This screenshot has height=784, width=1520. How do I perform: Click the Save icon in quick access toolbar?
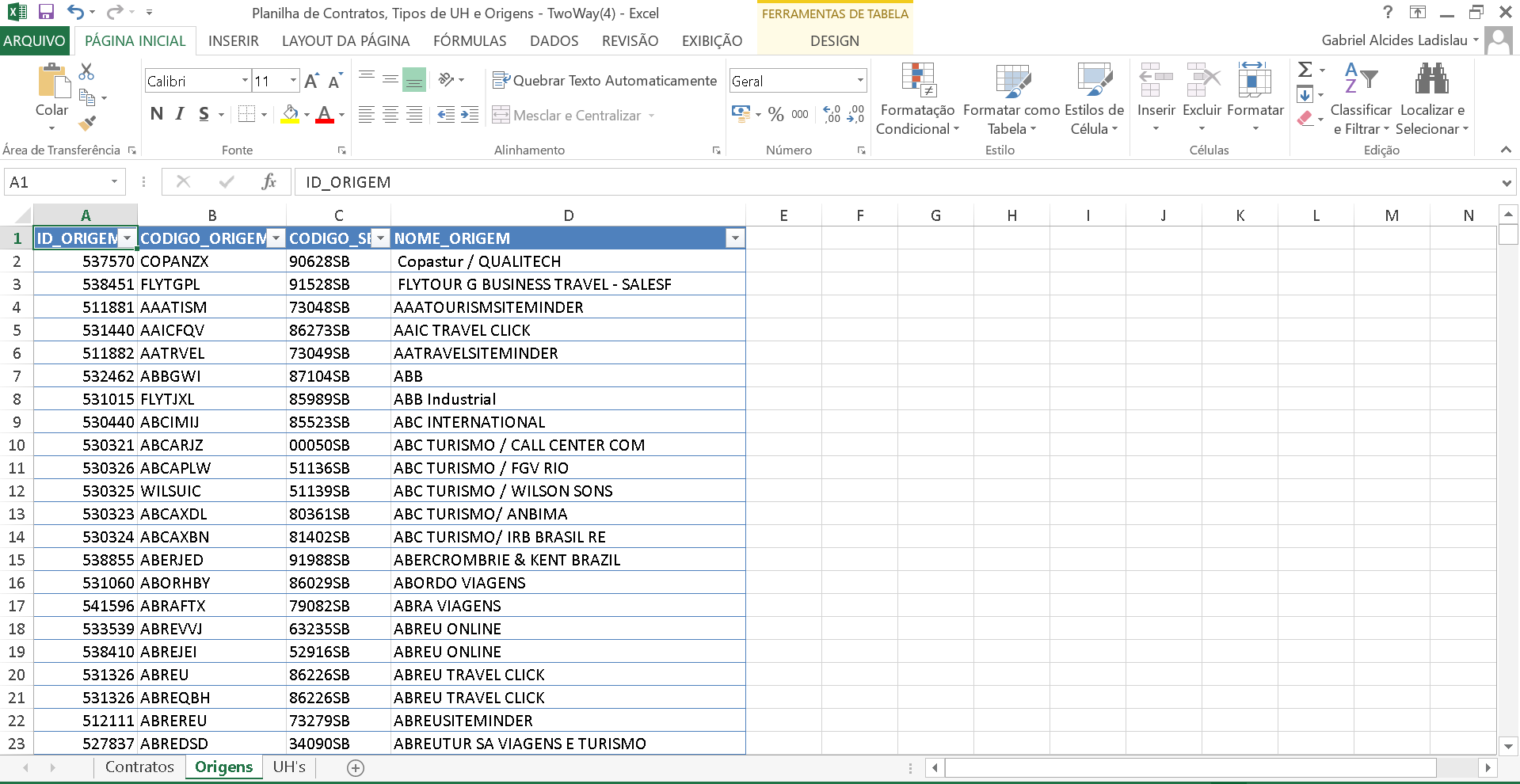[x=46, y=12]
